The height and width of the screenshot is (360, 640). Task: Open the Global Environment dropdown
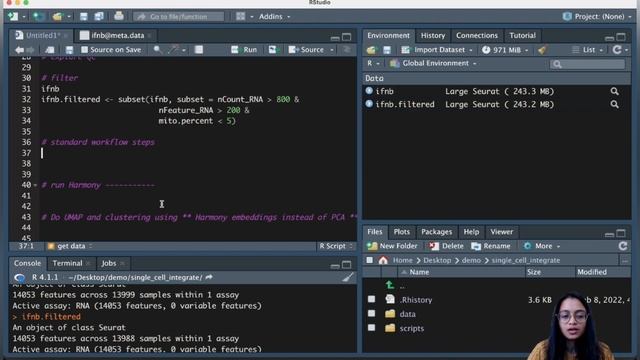(433, 63)
